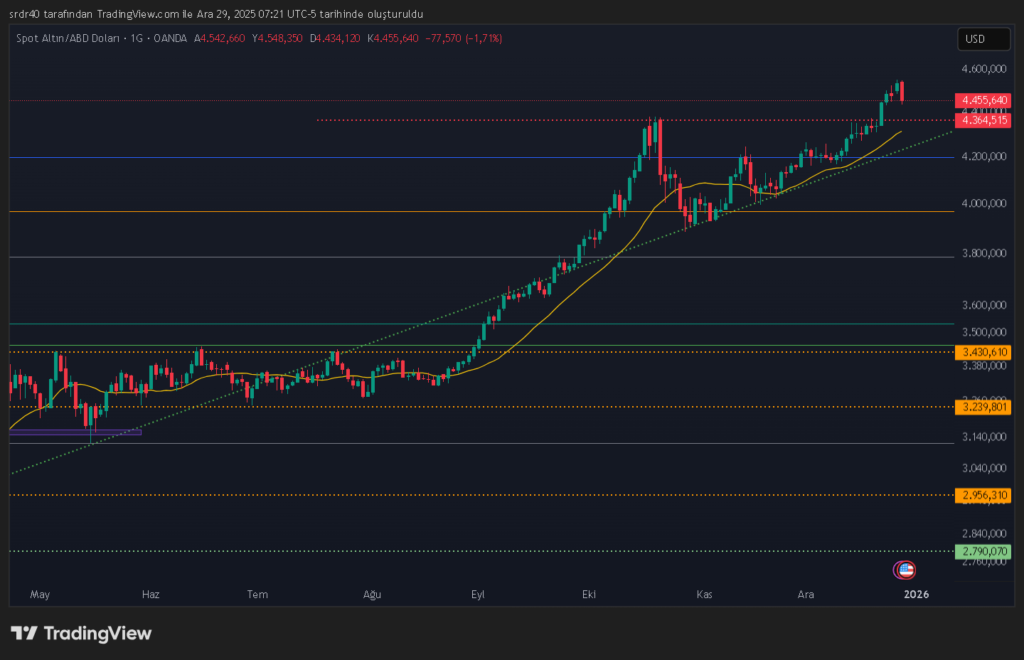Viewport: 1024px width, 660px height.
Task: Select the latest red candle at chart top
Action: pos(902,92)
